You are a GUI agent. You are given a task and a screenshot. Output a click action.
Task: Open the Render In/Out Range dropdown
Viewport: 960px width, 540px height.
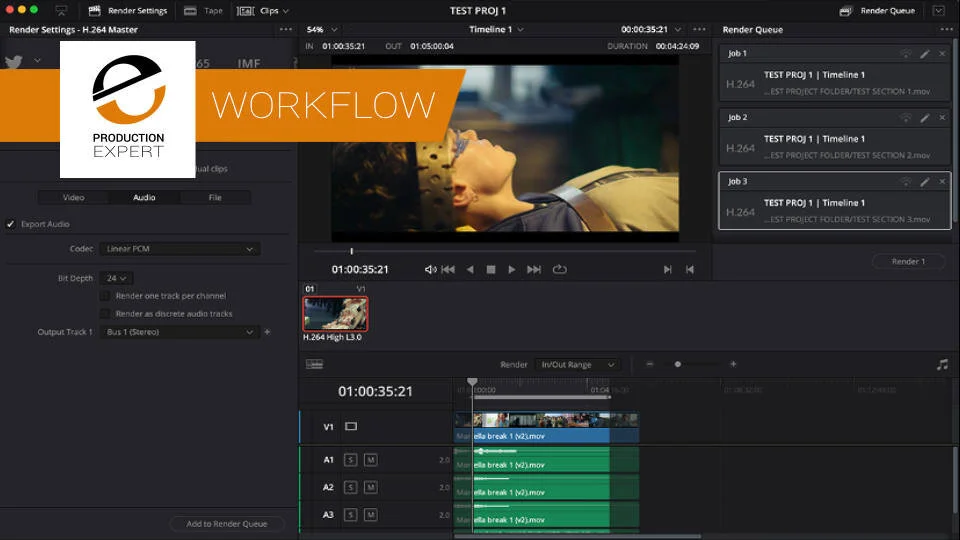[x=576, y=364]
